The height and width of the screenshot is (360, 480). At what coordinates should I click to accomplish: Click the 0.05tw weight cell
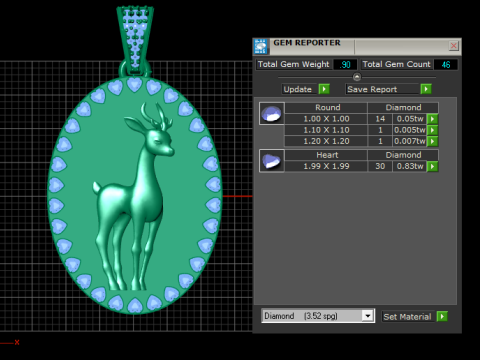(410, 119)
